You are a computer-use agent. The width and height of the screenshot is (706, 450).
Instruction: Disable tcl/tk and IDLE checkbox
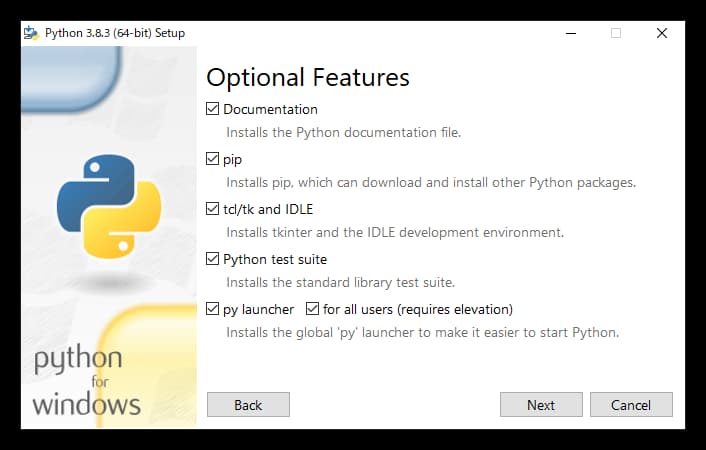(x=213, y=209)
